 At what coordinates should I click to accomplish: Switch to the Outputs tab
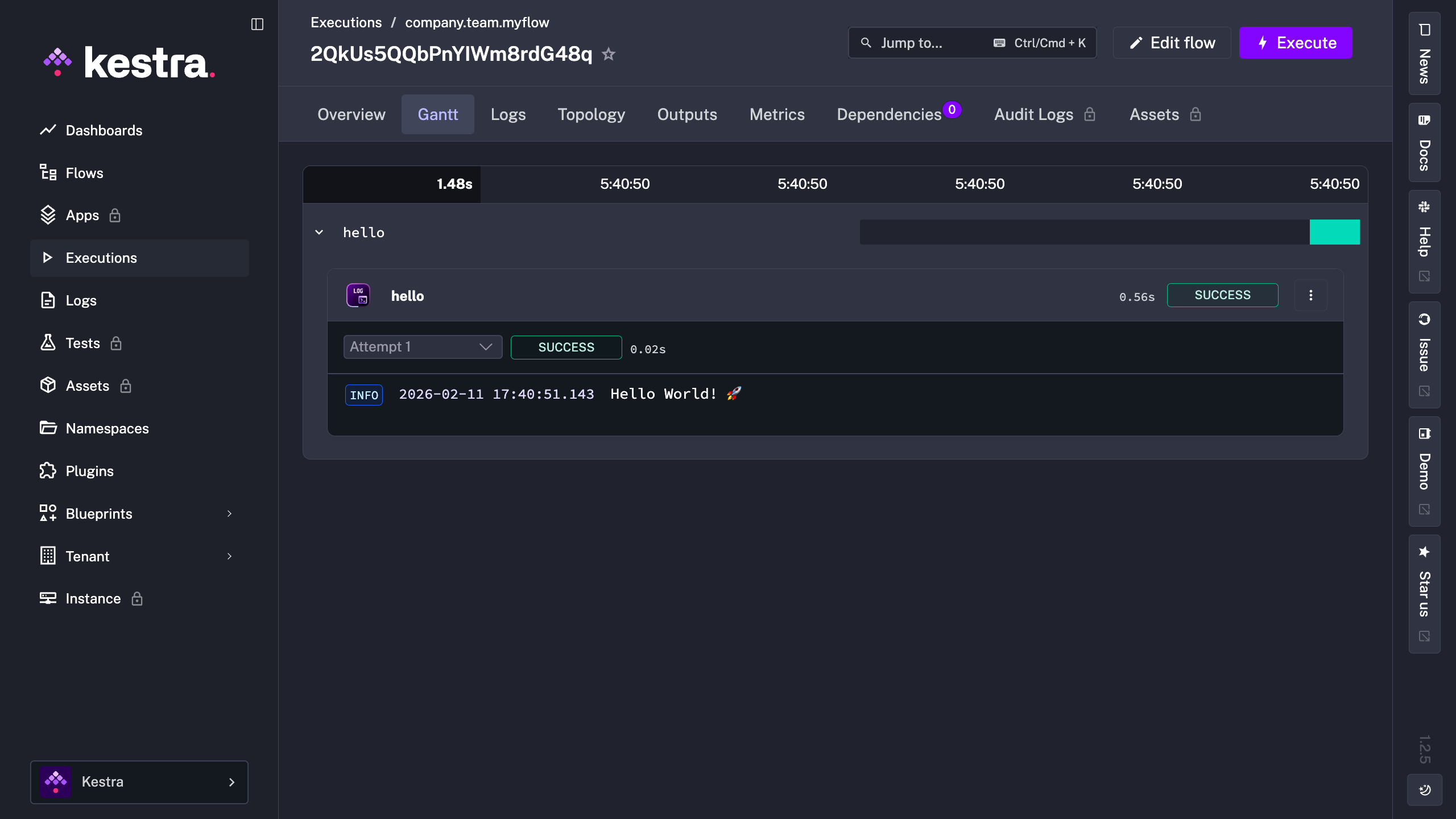tap(686, 114)
